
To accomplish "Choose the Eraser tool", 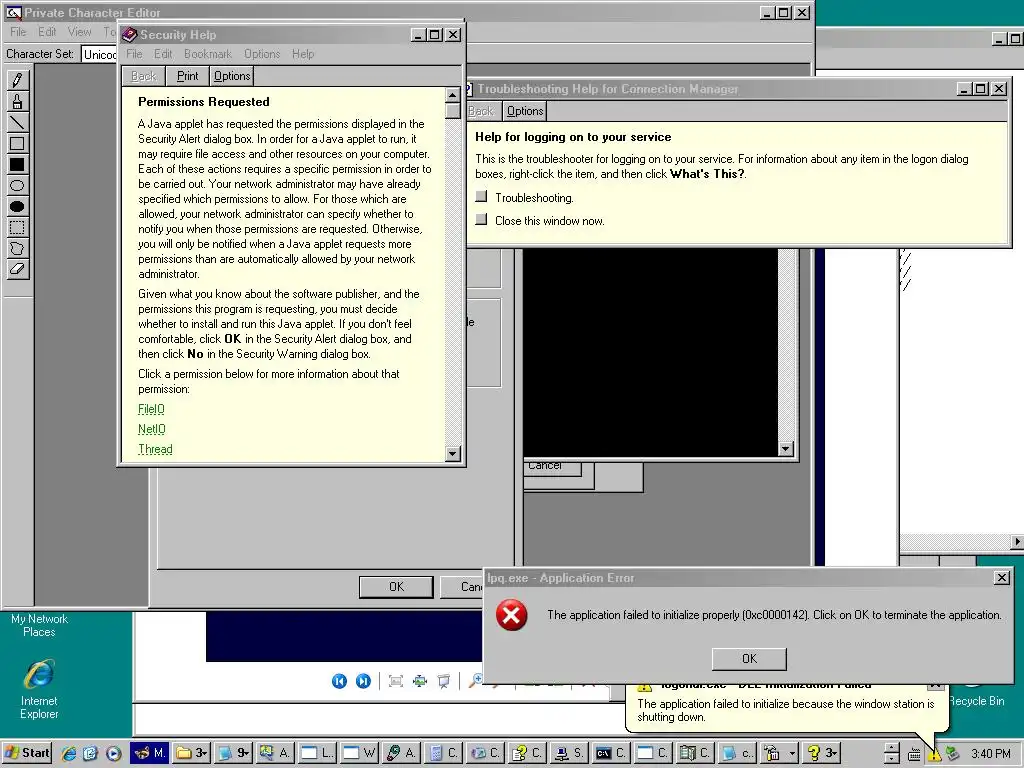I will tap(17, 269).
